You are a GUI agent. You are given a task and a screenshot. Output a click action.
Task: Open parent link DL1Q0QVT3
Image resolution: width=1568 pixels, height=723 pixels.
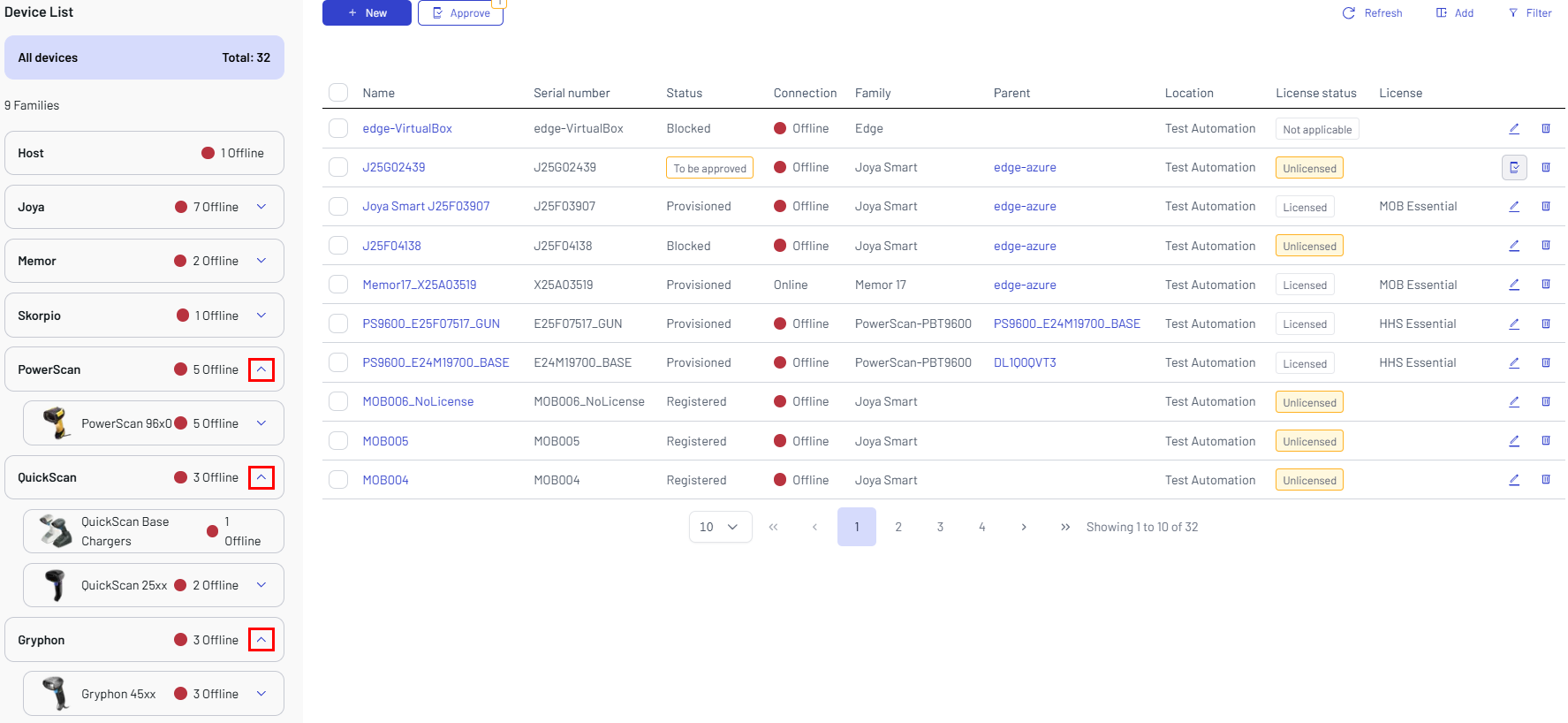[1025, 362]
